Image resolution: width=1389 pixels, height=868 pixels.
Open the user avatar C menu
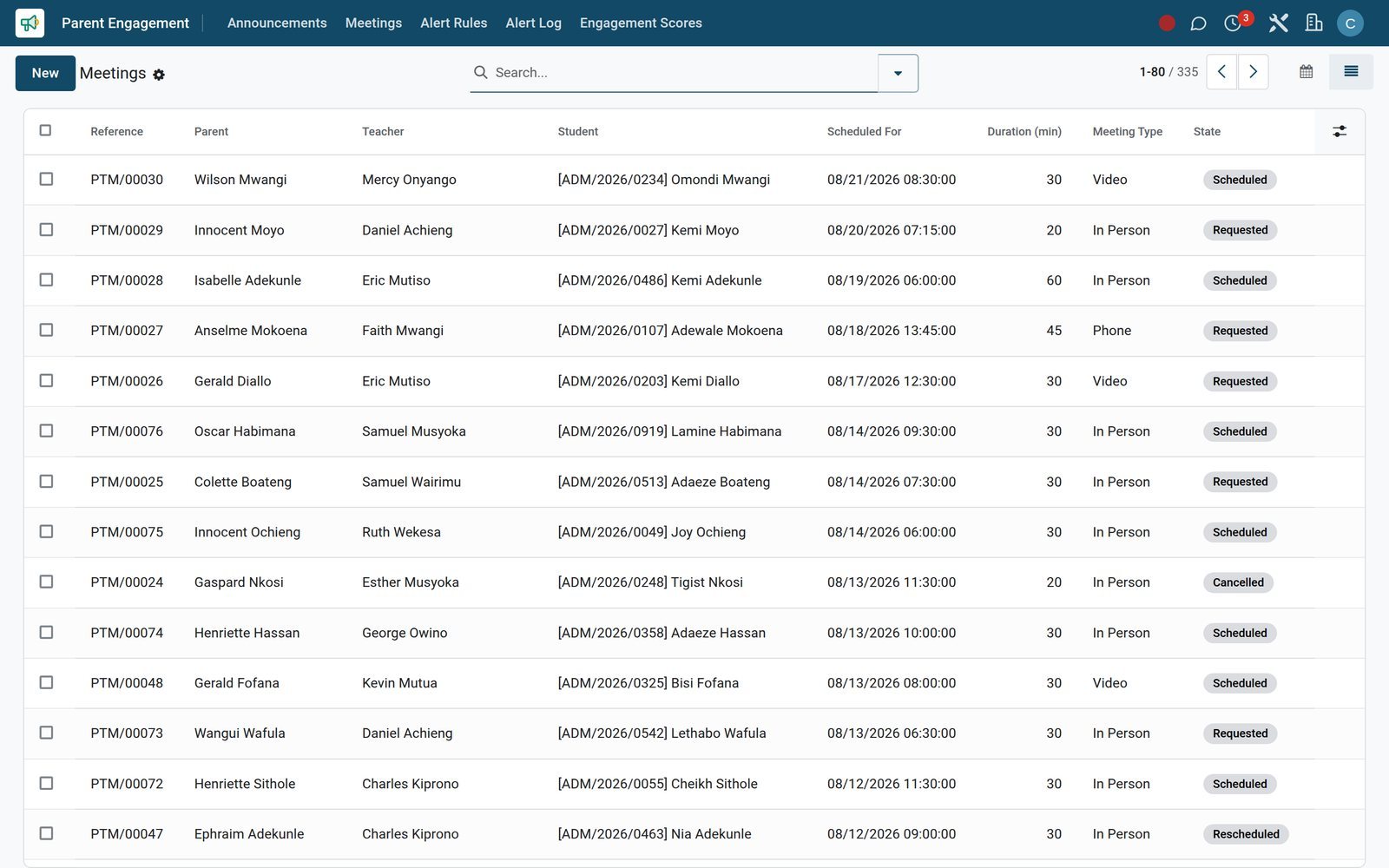point(1350,23)
